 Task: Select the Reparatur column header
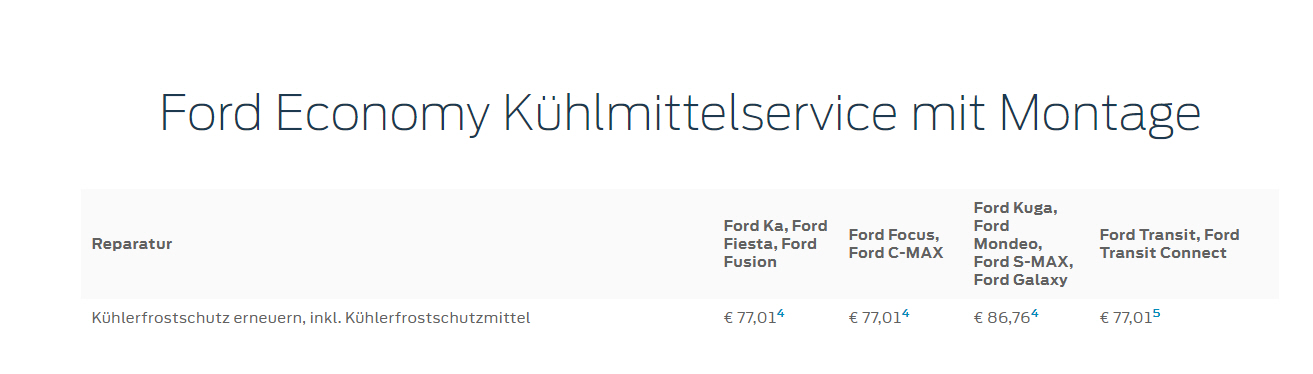pyautogui.click(x=132, y=244)
